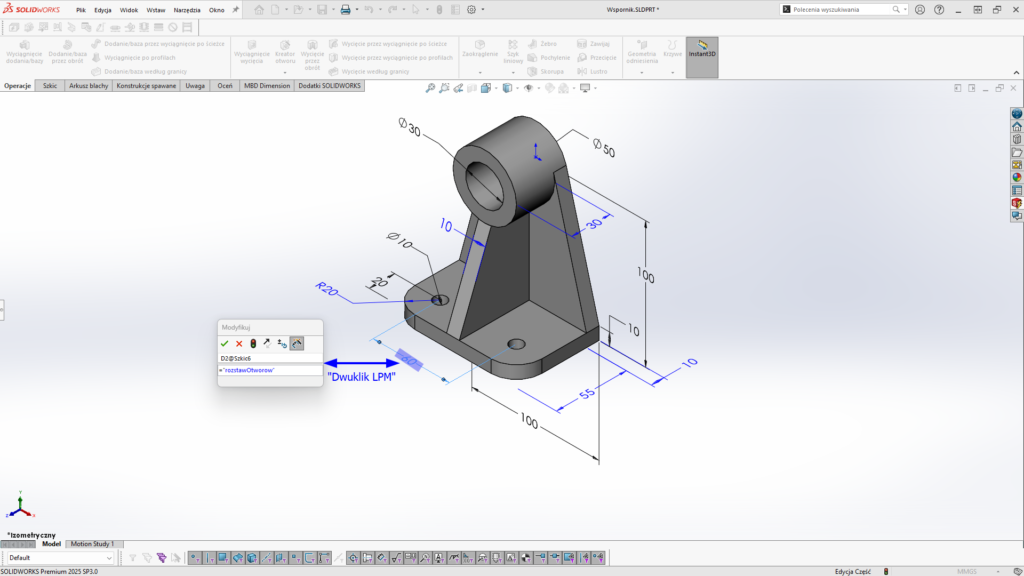Image resolution: width=1024 pixels, height=576 pixels.
Task: Click the traffic light rebuild icon
Action: click(x=253, y=343)
